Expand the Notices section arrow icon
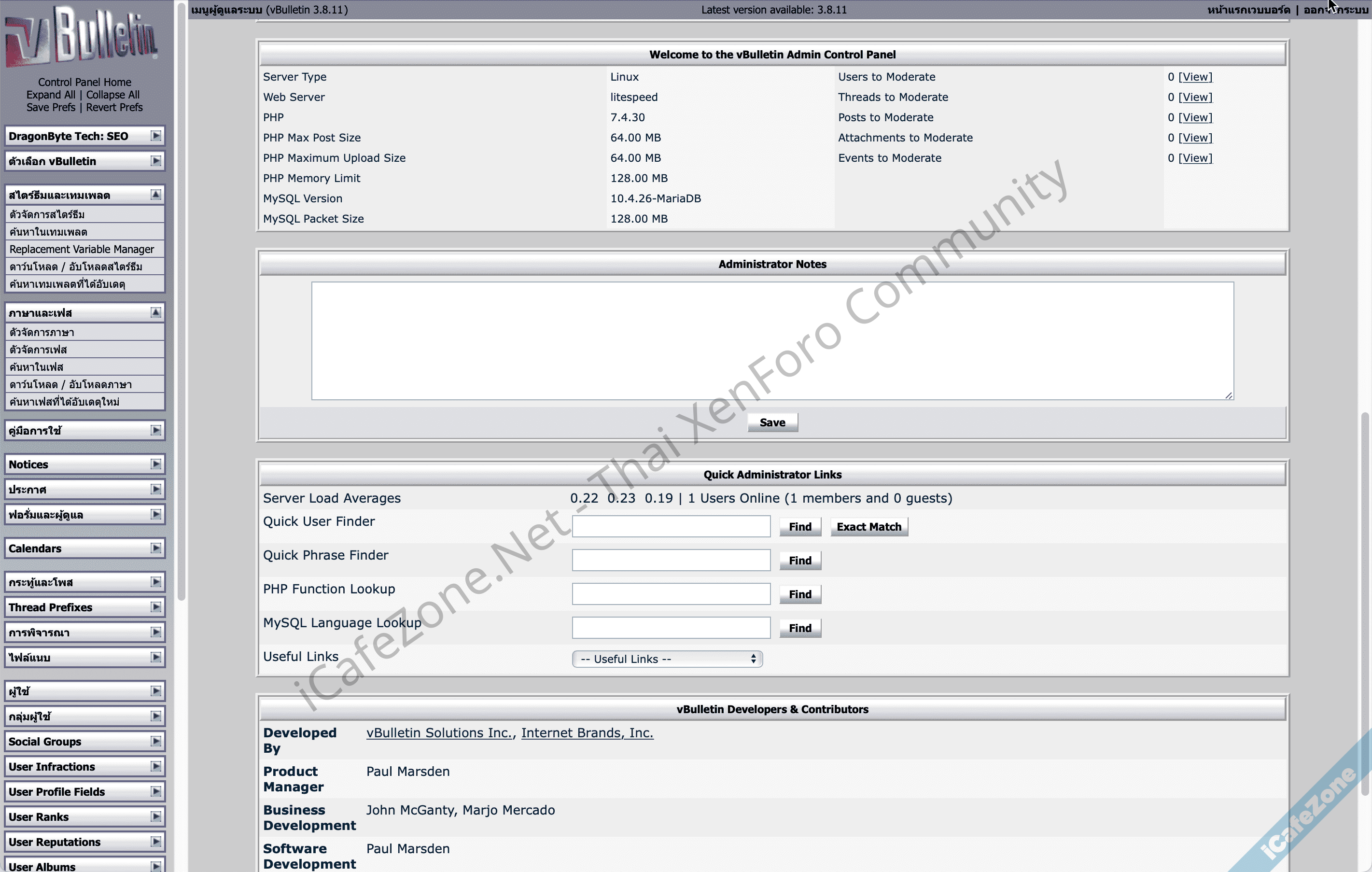1372x872 pixels. coord(155,464)
